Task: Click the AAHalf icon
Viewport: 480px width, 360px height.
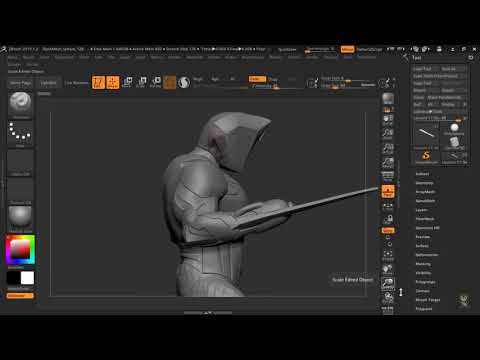Action: pyautogui.click(x=388, y=163)
